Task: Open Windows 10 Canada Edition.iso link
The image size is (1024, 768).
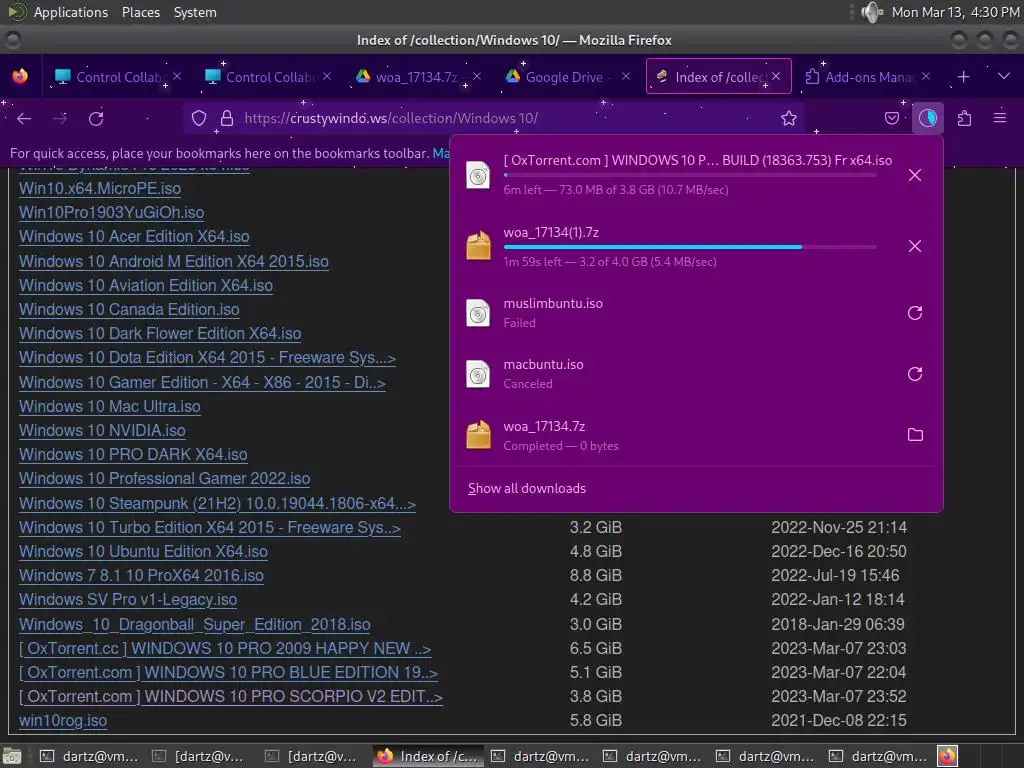Action: 129,310
